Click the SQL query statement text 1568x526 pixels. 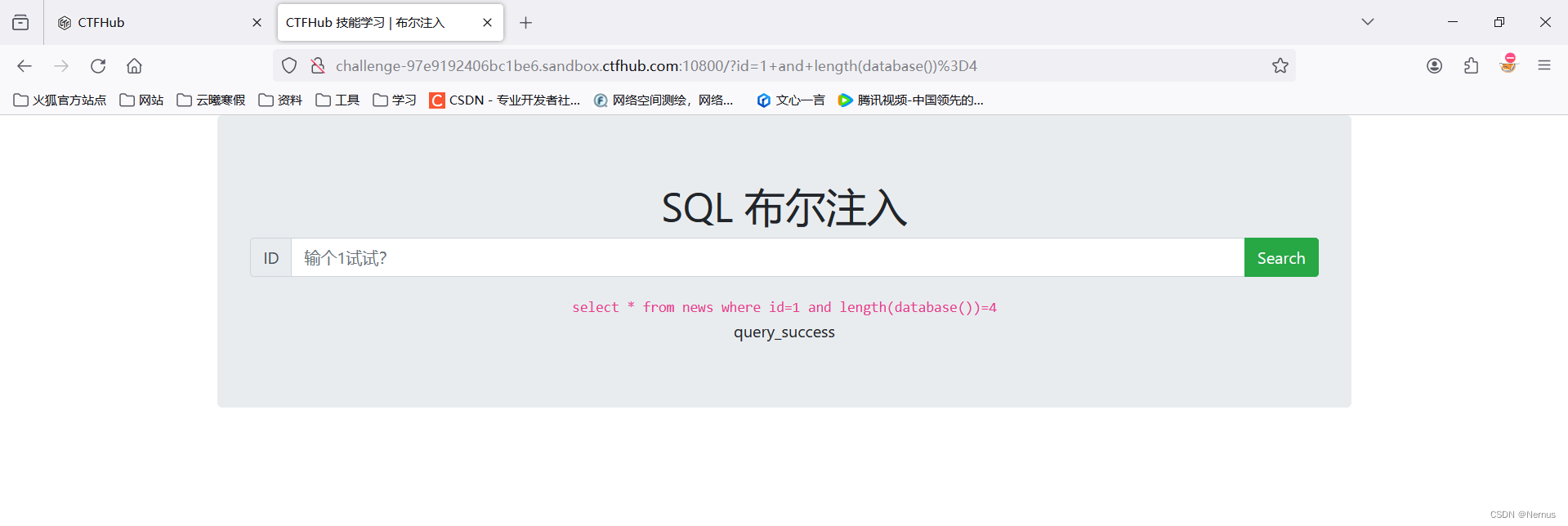pos(784,308)
